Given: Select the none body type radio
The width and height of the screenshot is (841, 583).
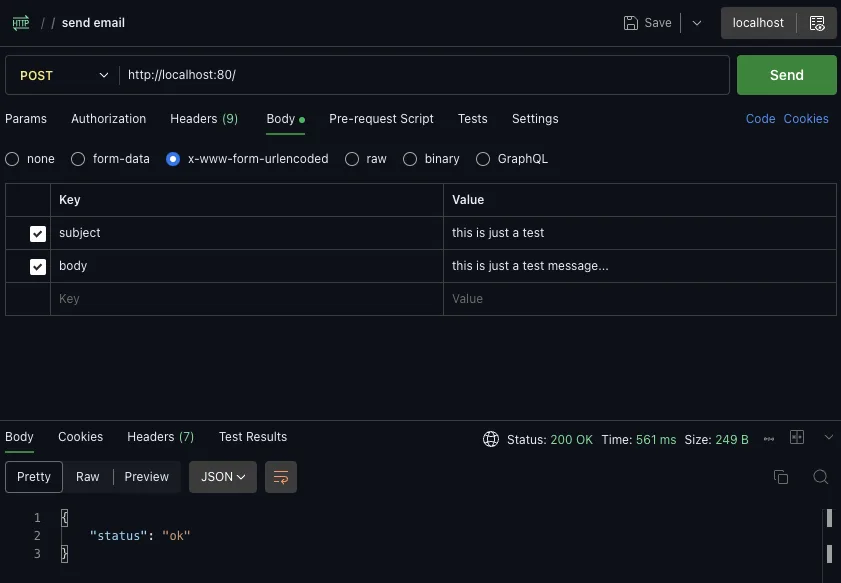Looking at the screenshot, I should click(12, 159).
